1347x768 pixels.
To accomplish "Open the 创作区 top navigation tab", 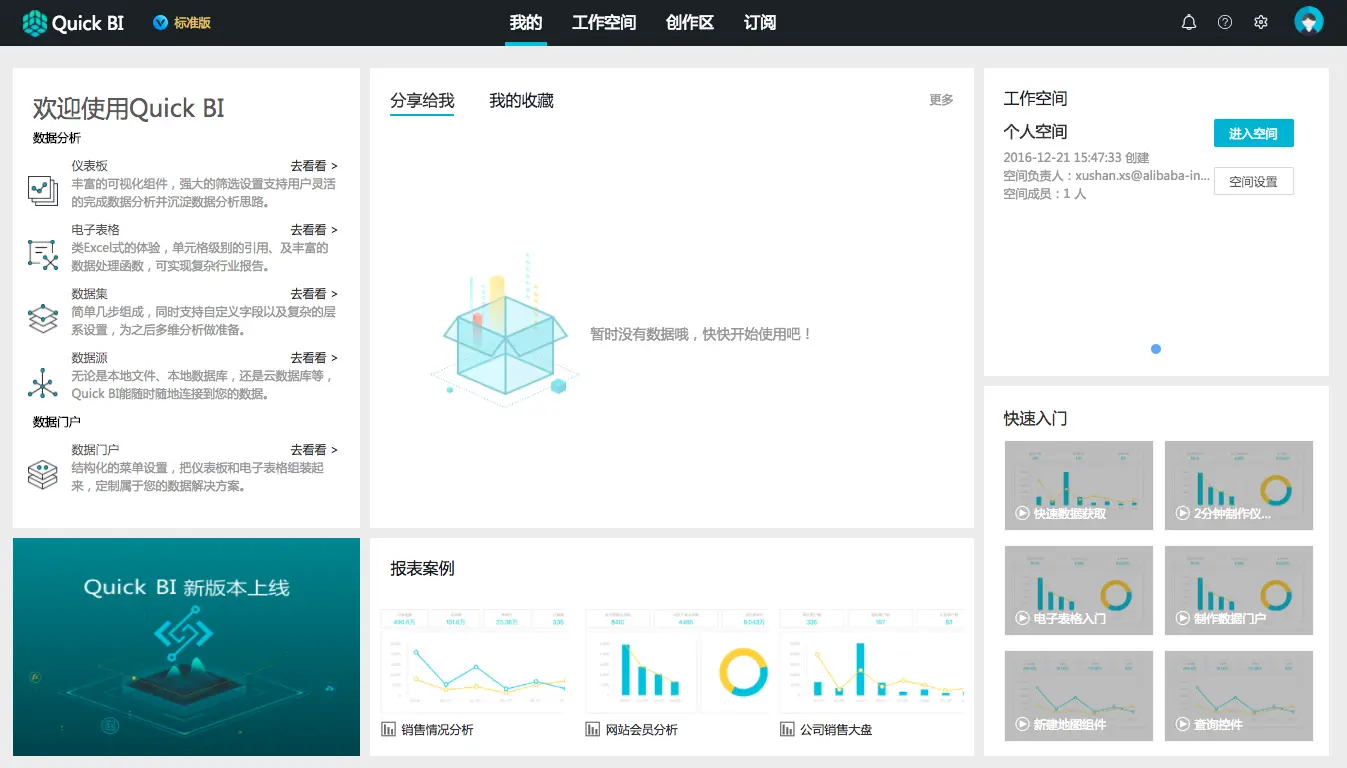I will [690, 23].
